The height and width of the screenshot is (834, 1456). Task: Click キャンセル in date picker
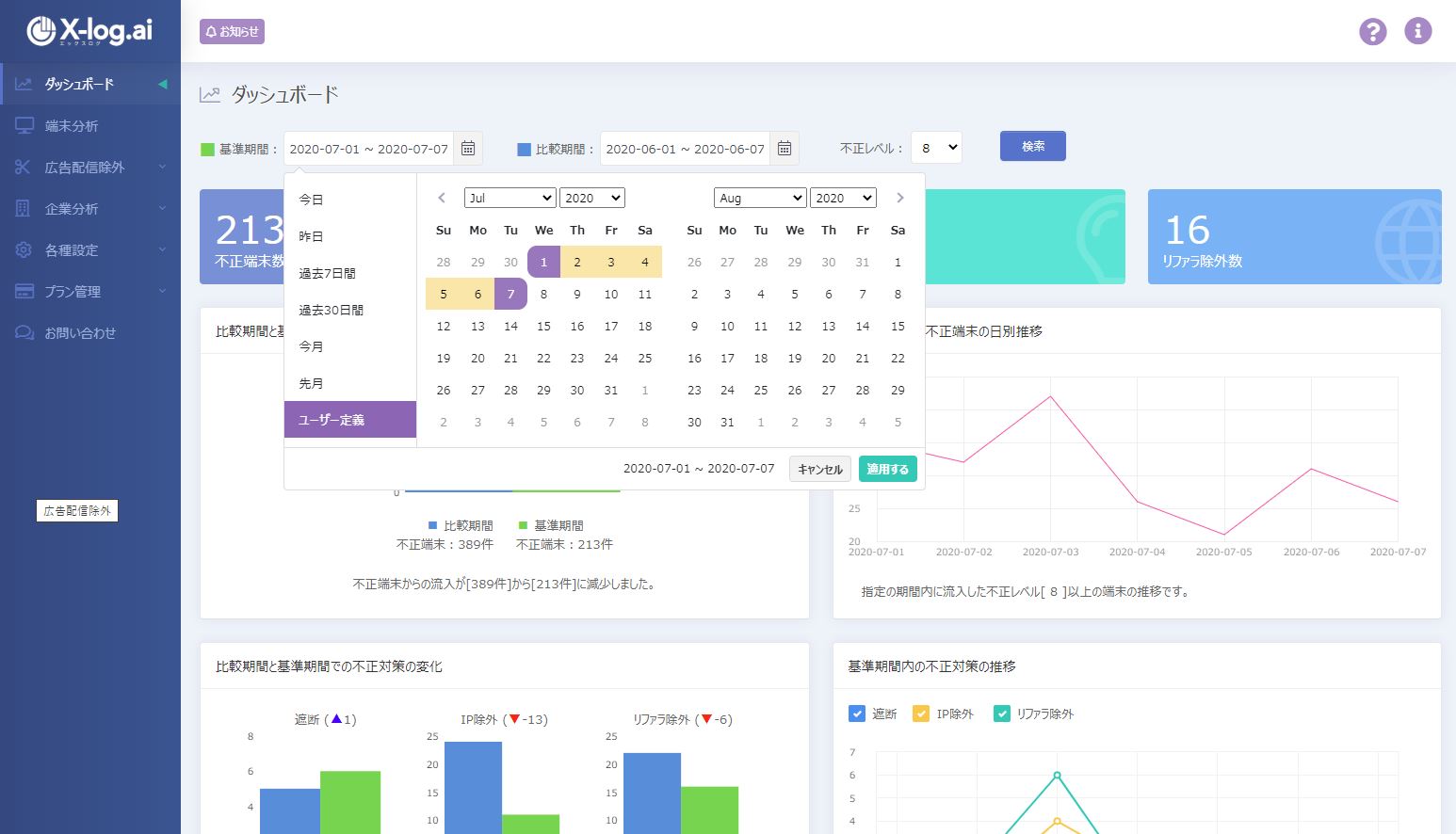820,469
